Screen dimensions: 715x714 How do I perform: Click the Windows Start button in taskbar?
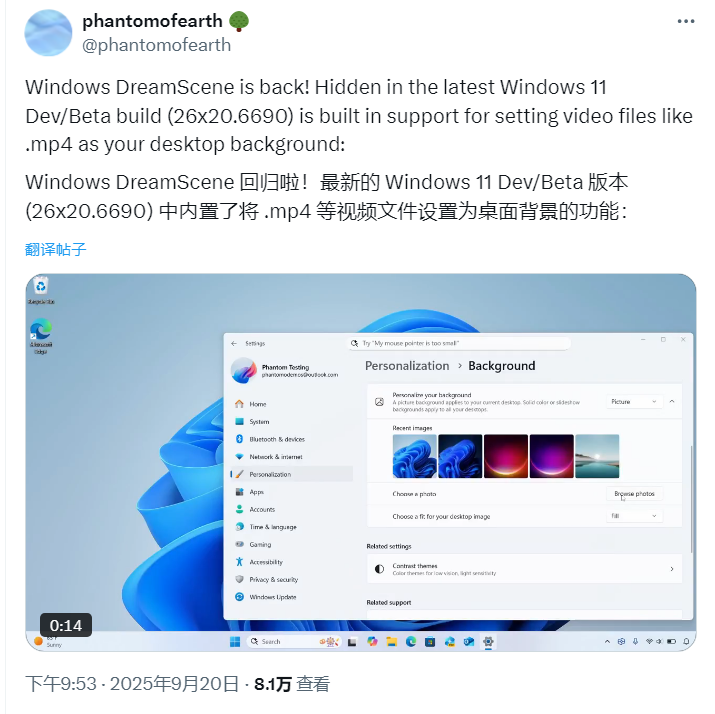(x=235, y=642)
